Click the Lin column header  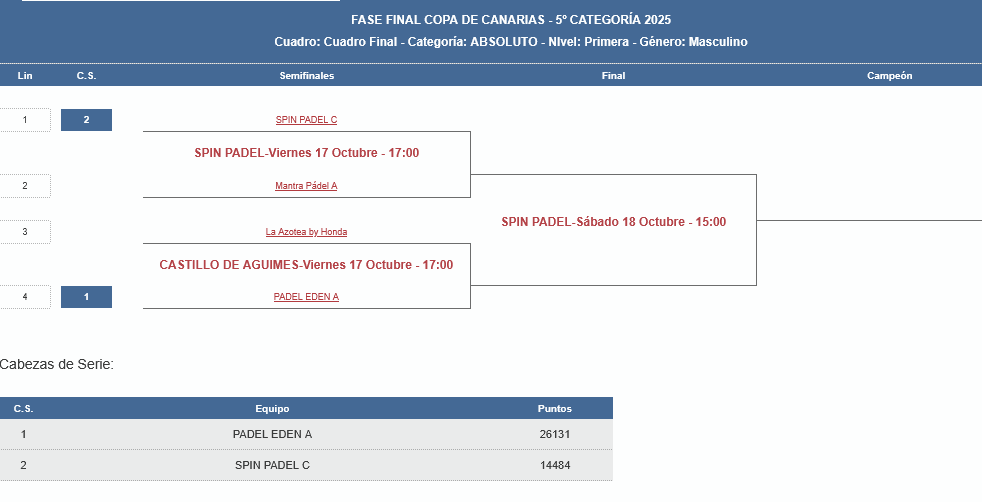click(x=25, y=76)
